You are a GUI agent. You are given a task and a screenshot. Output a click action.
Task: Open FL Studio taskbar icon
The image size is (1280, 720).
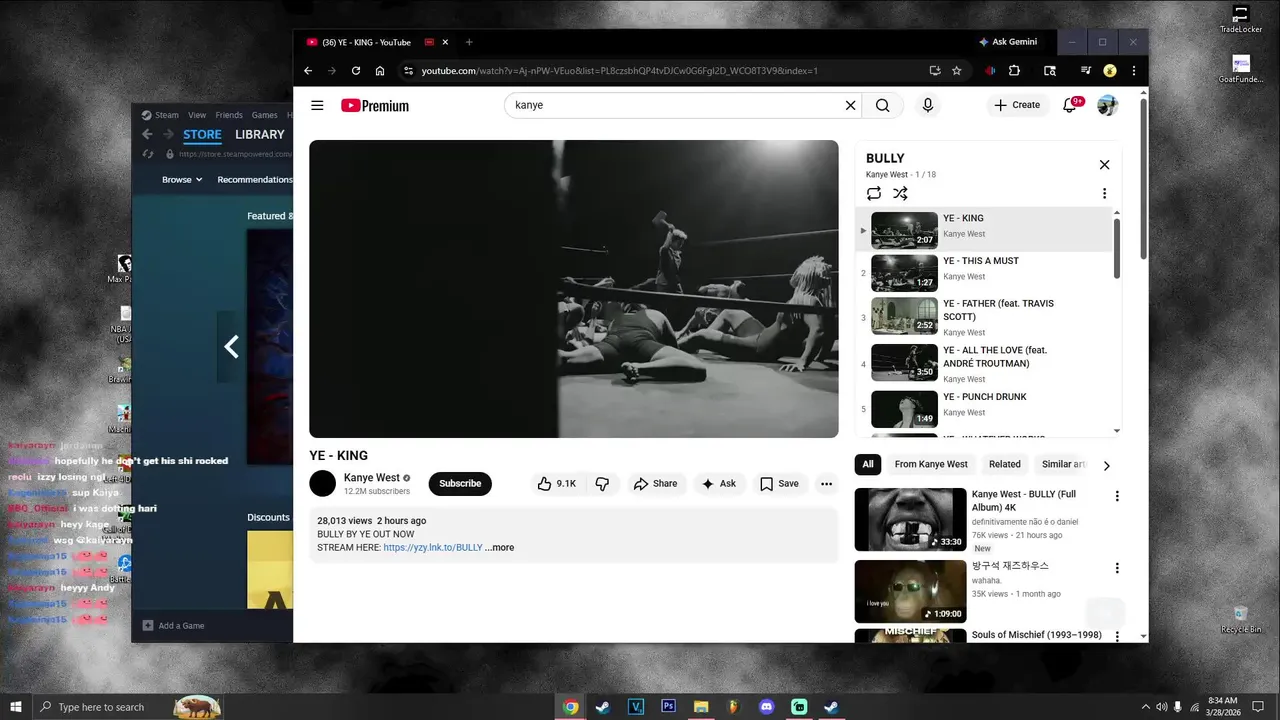pyautogui.click(x=734, y=706)
